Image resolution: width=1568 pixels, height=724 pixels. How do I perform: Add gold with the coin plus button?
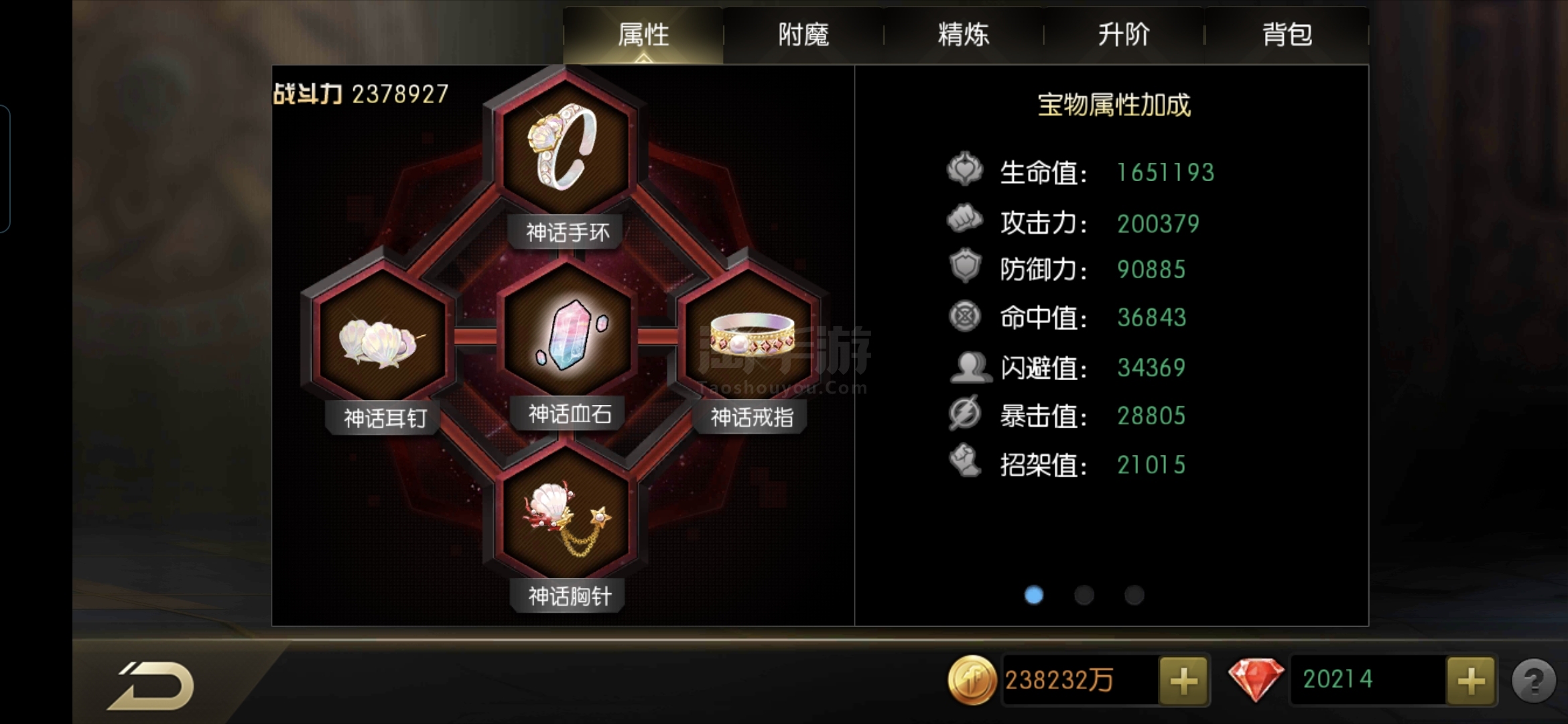coord(1183,681)
